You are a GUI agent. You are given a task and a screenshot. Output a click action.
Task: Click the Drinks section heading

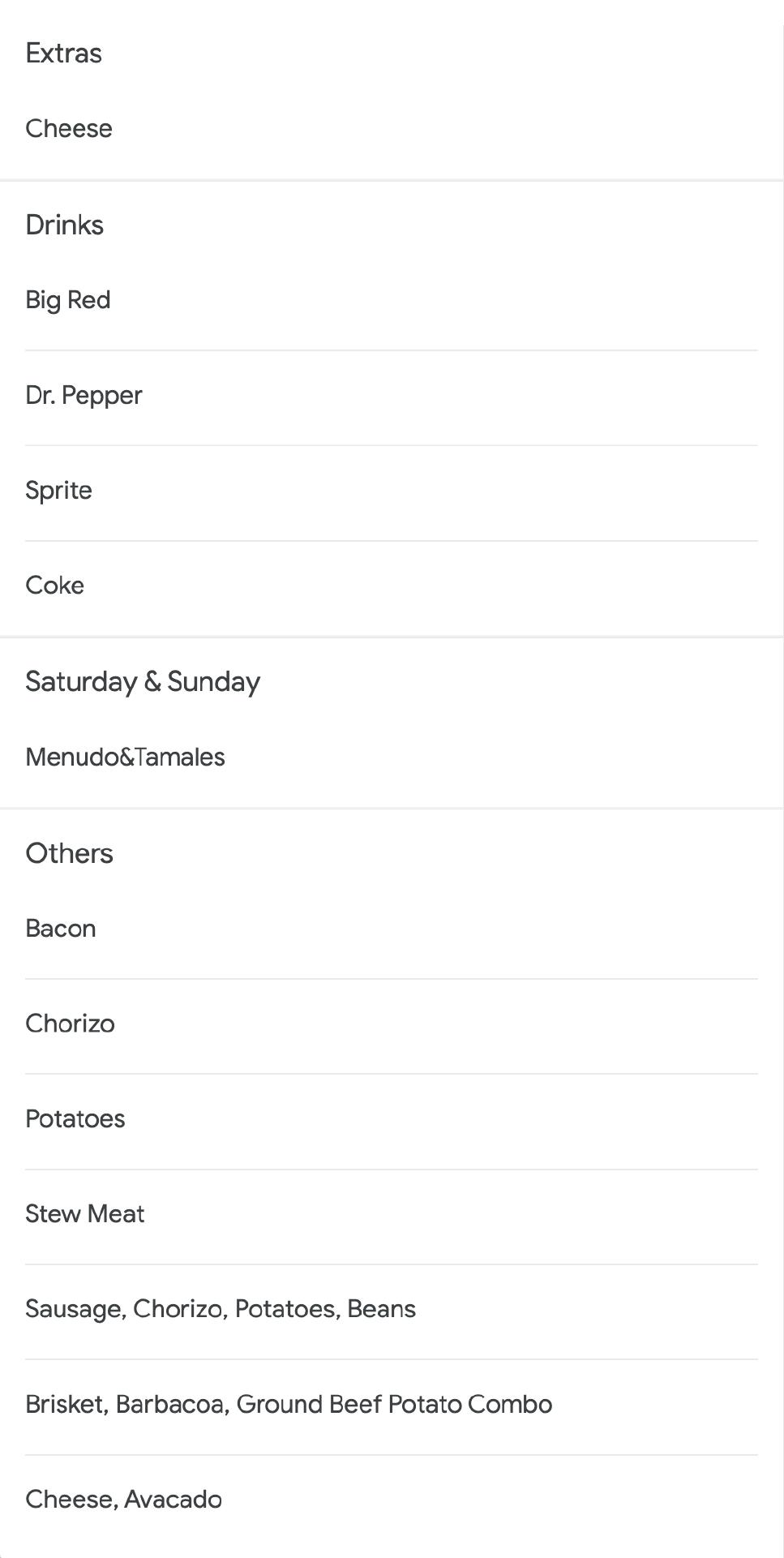point(64,225)
